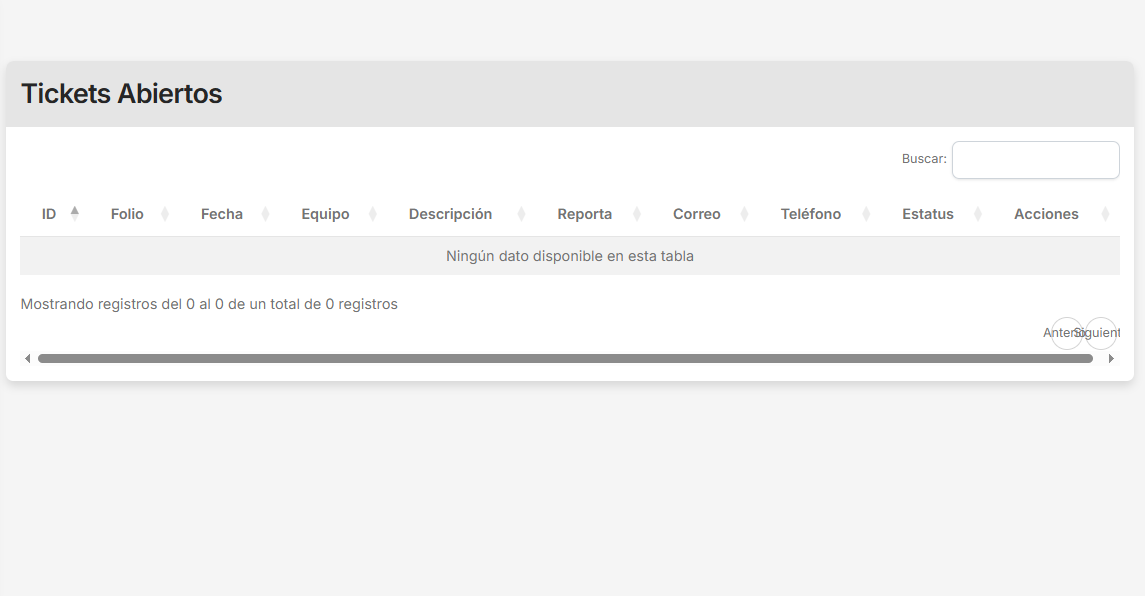
Task: Click the Acciones column sort icon
Action: click(x=1104, y=213)
